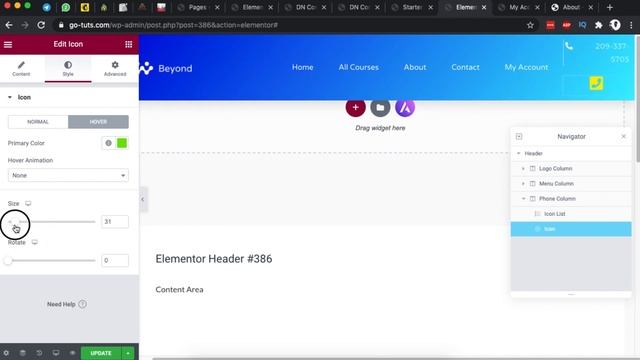Open the browser Extensions puzzle icon
The height and width of the screenshot is (360, 640).
pyautogui.click(x=598, y=25)
